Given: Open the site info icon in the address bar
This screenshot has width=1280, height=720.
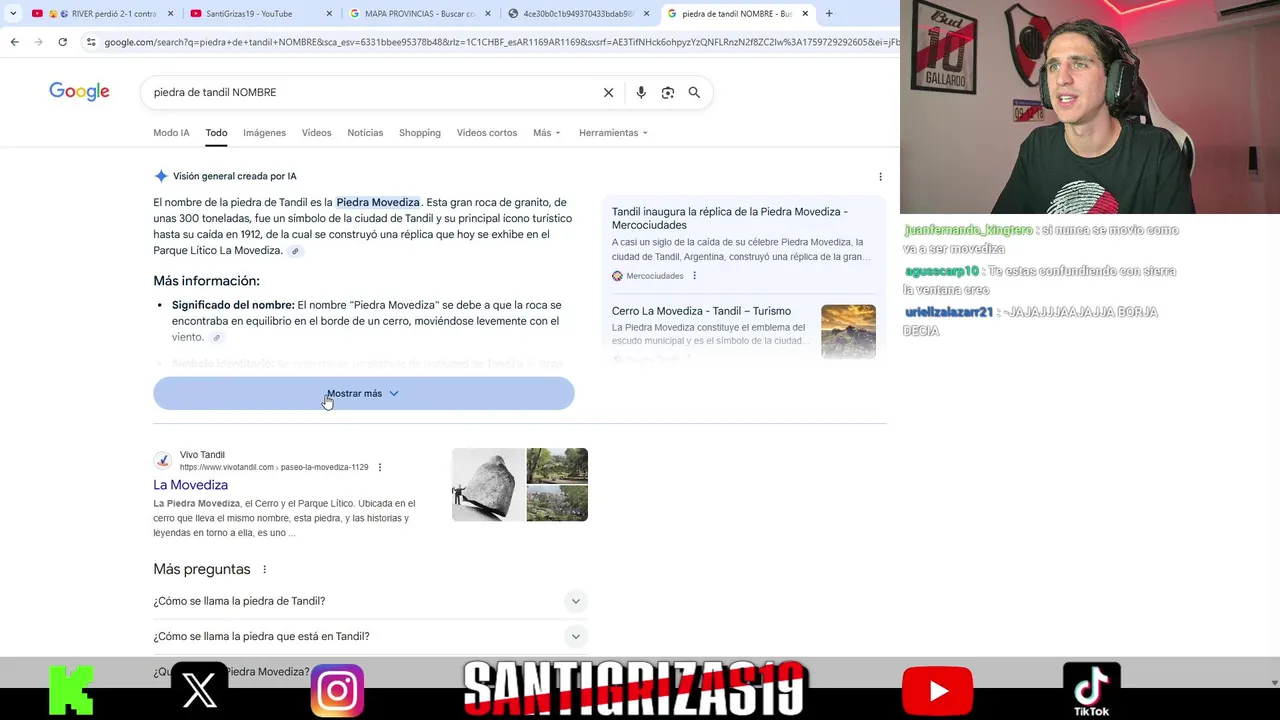Looking at the screenshot, I should coord(91,42).
